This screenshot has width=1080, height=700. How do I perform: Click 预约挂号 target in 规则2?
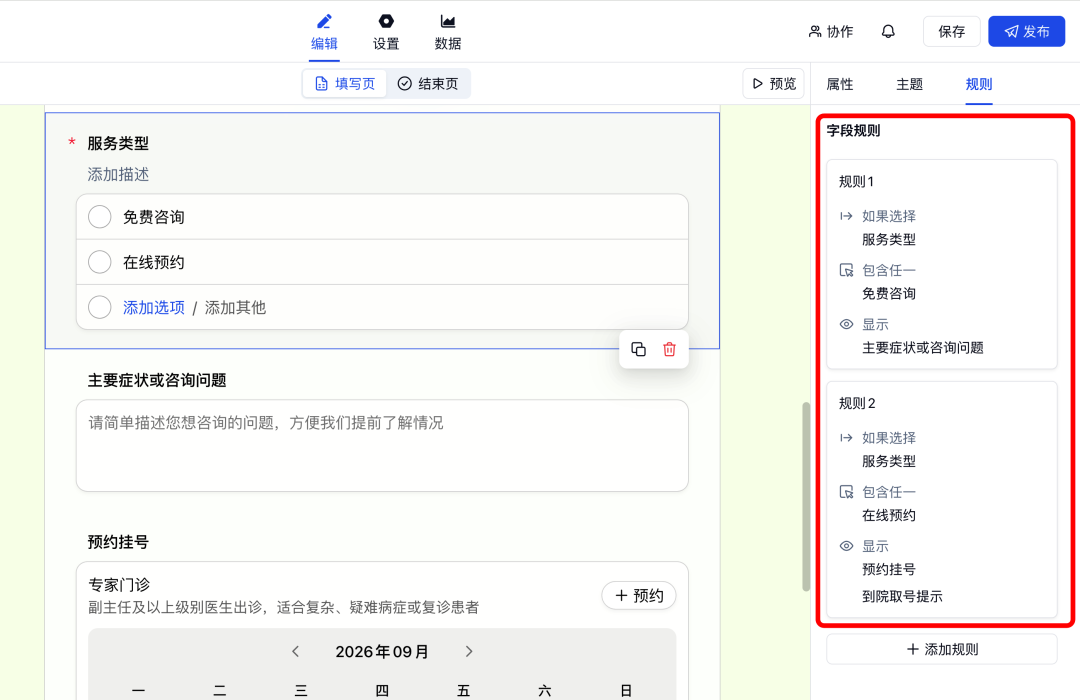889,569
